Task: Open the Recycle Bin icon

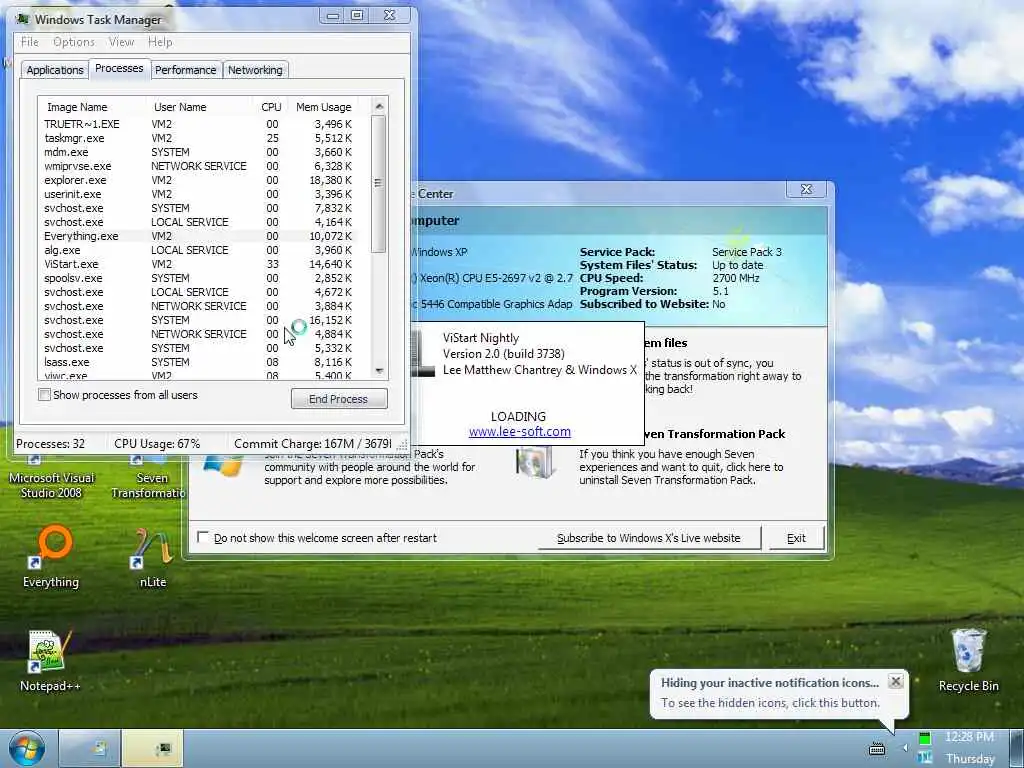Action: pos(968,660)
